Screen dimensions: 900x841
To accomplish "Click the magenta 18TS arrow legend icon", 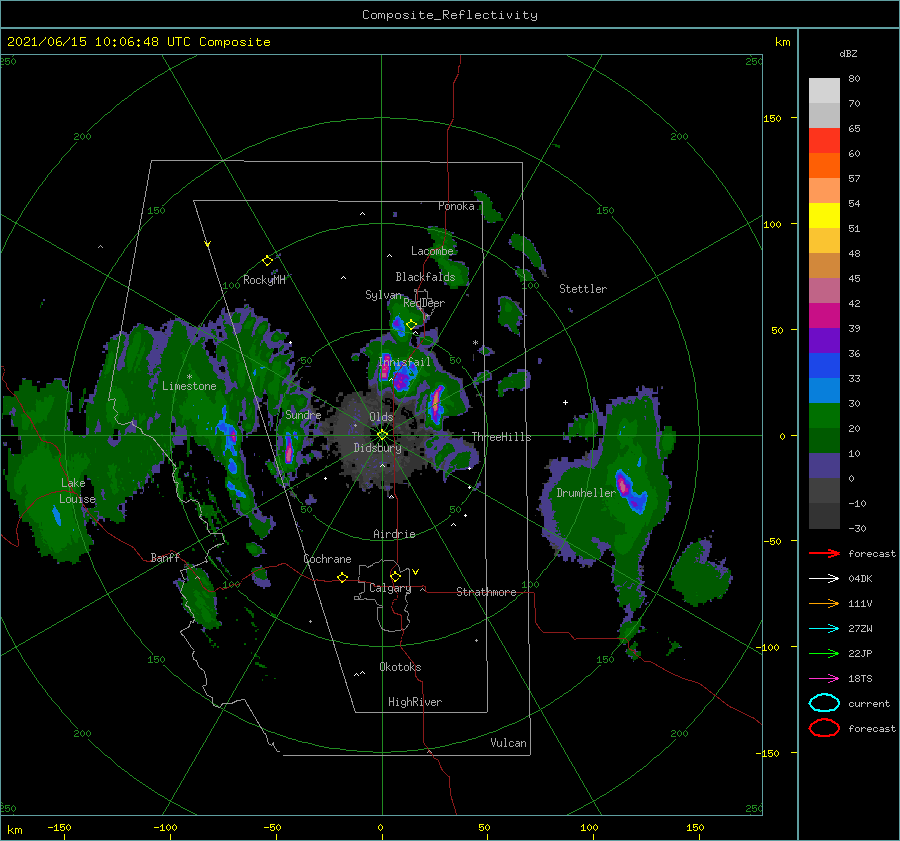I will (x=824, y=679).
